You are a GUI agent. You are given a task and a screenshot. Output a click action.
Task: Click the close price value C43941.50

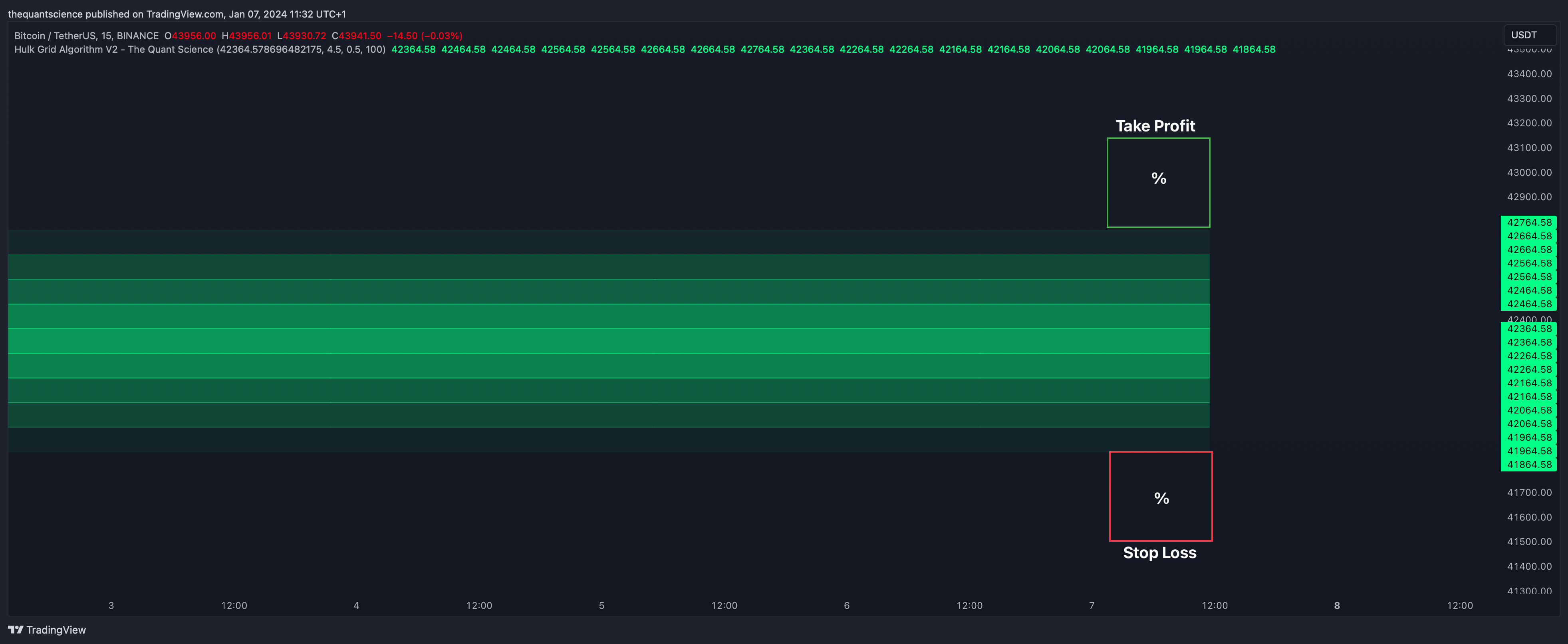pyautogui.click(x=357, y=36)
